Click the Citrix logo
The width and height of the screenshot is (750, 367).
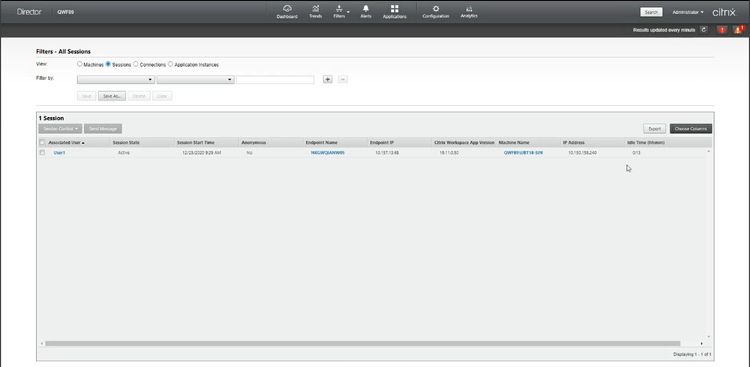[x=724, y=12]
